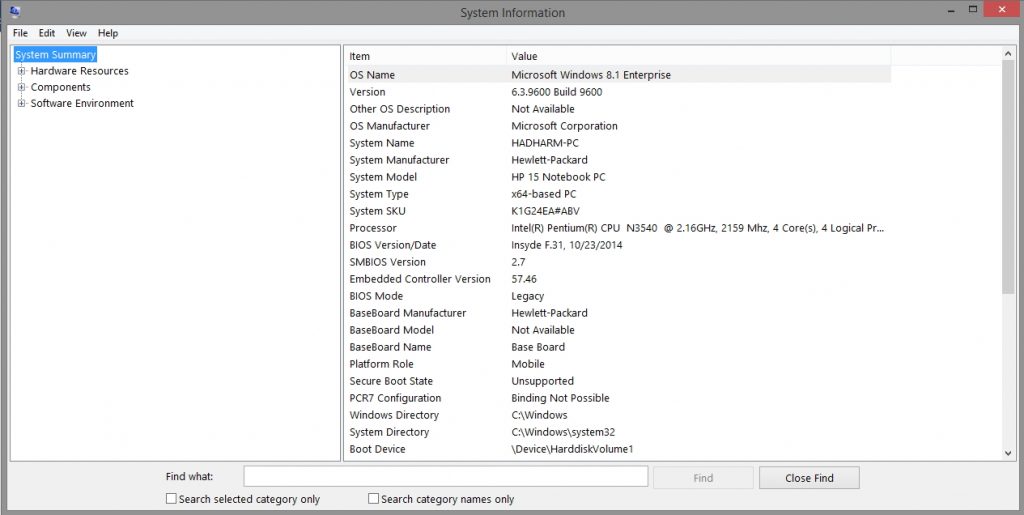
Task: Select the Version row
Action: pyautogui.click(x=617, y=92)
